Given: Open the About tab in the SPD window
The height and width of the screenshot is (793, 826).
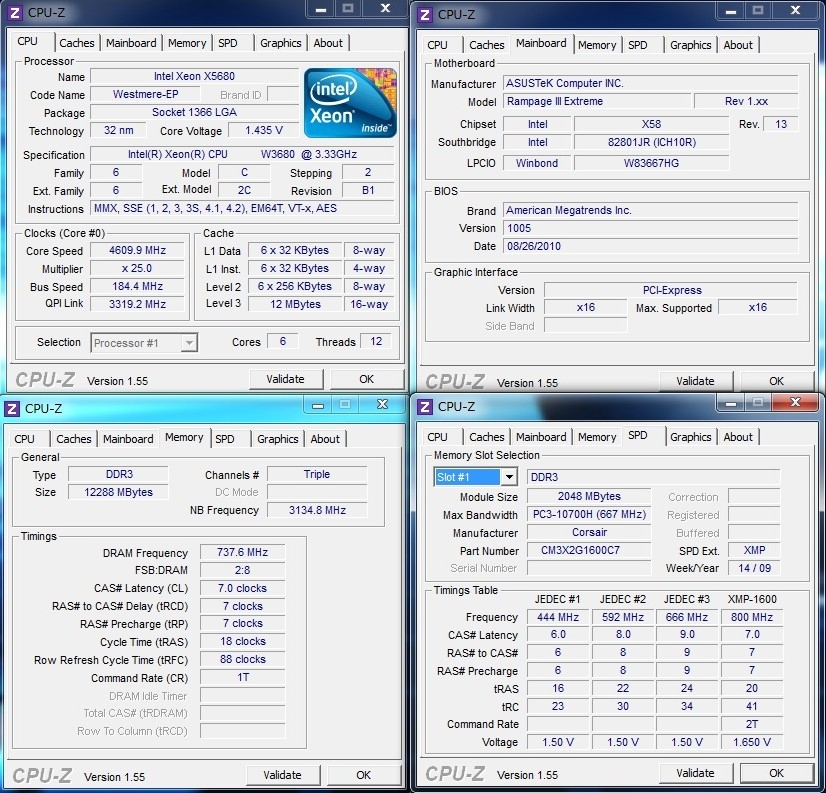Looking at the screenshot, I should click(x=738, y=437).
